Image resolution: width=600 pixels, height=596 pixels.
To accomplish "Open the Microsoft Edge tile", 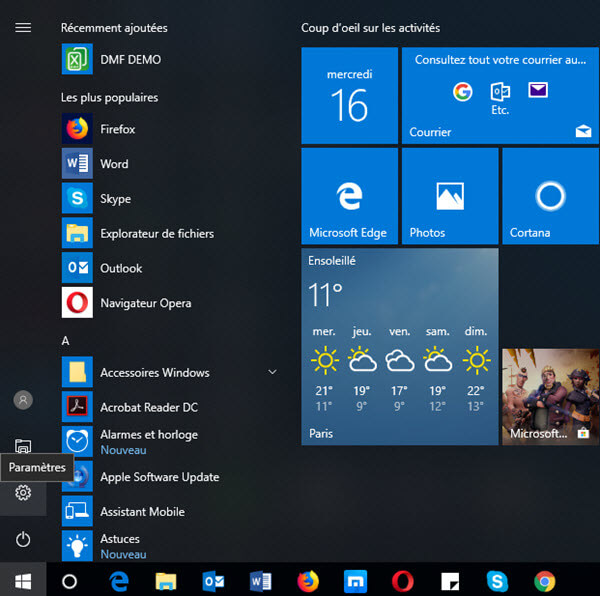I will 348,196.
